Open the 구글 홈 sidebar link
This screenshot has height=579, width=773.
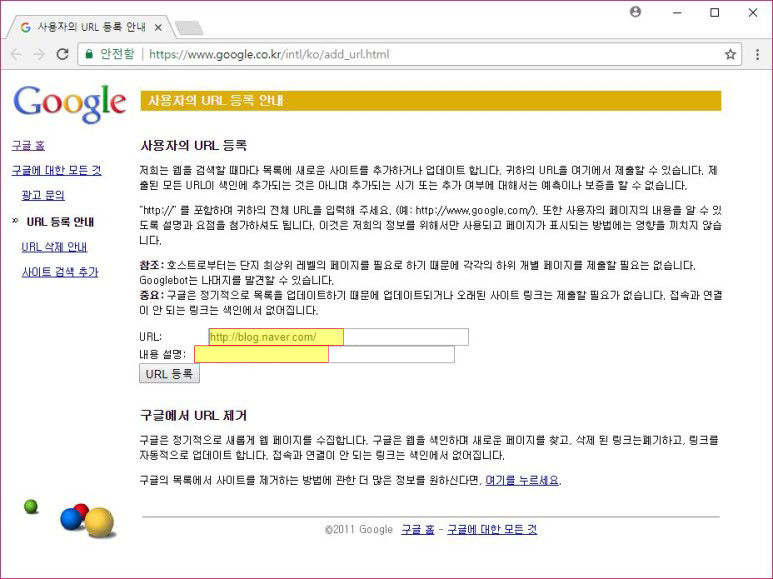click(x=28, y=145)
